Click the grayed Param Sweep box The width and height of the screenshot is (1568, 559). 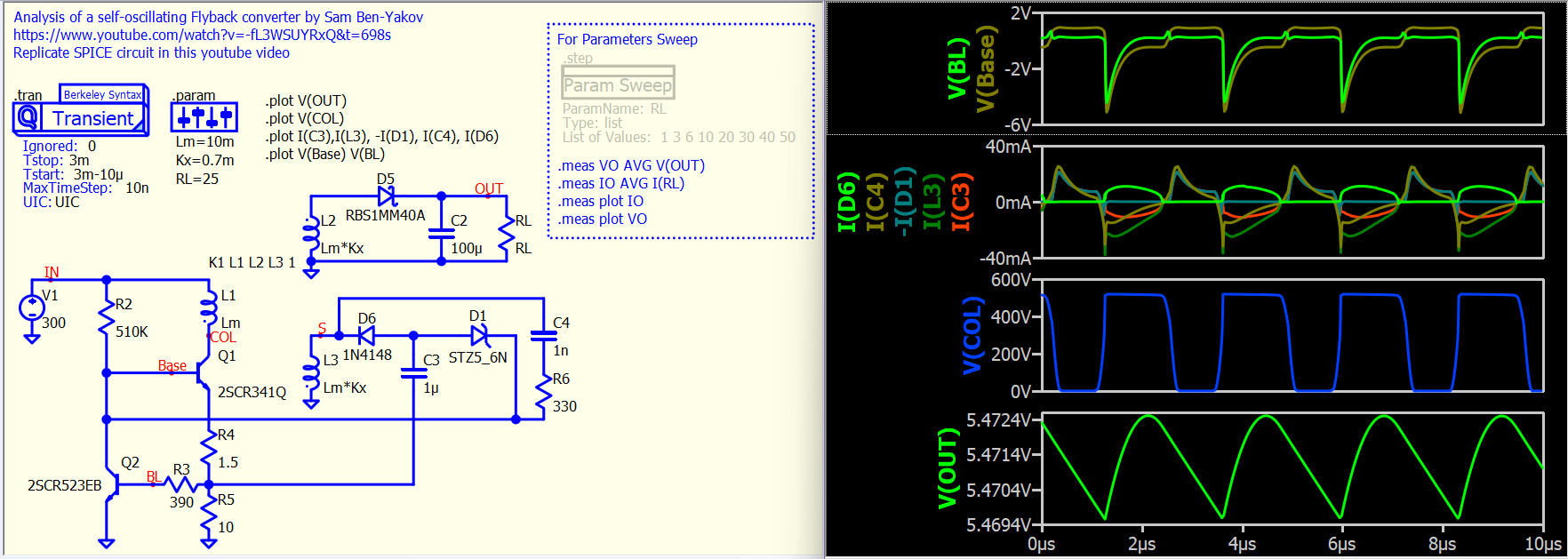(x=618, y=84)
